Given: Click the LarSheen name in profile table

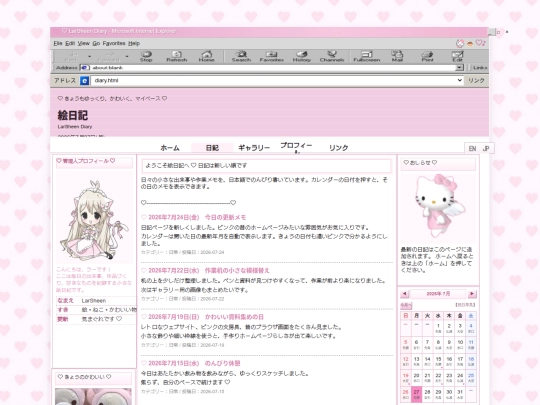Looking at the screenshot, I should [x=94, y=301].
